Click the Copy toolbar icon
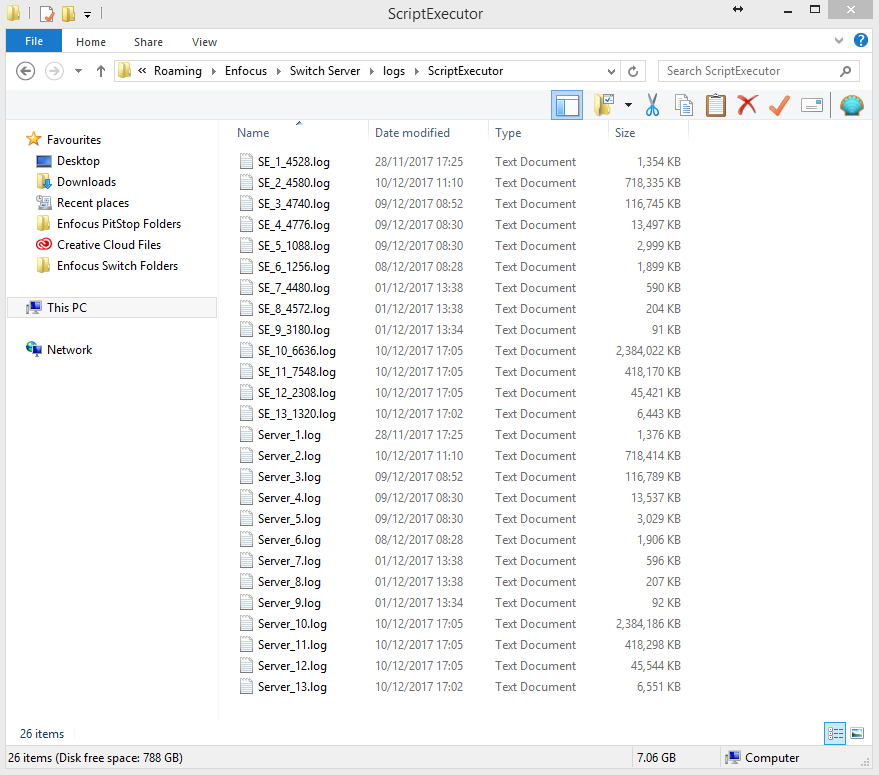The width and height of the screenshot is (880, 776). tap(684, 105)
